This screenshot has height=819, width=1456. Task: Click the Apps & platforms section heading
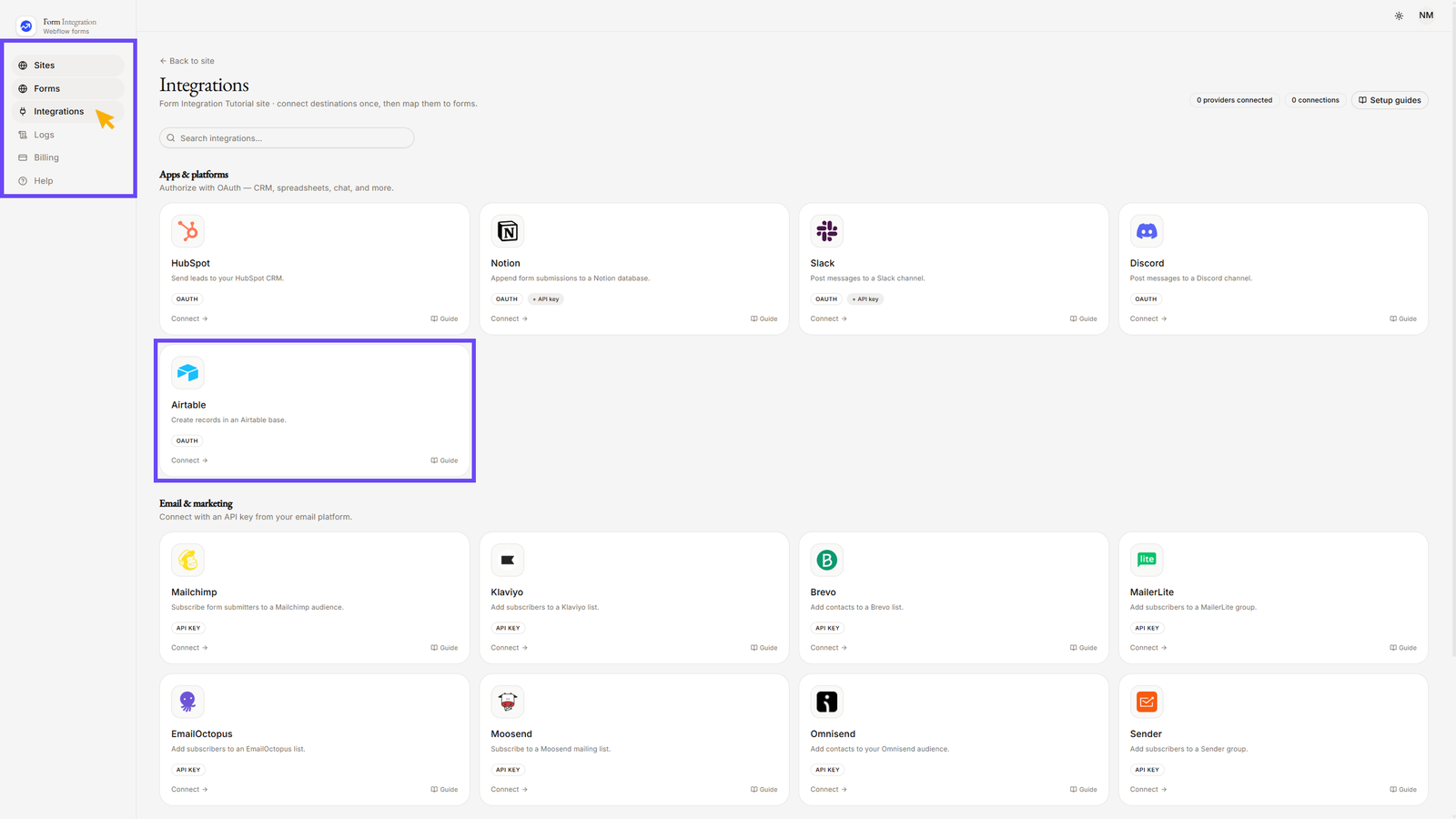[194, 175]
